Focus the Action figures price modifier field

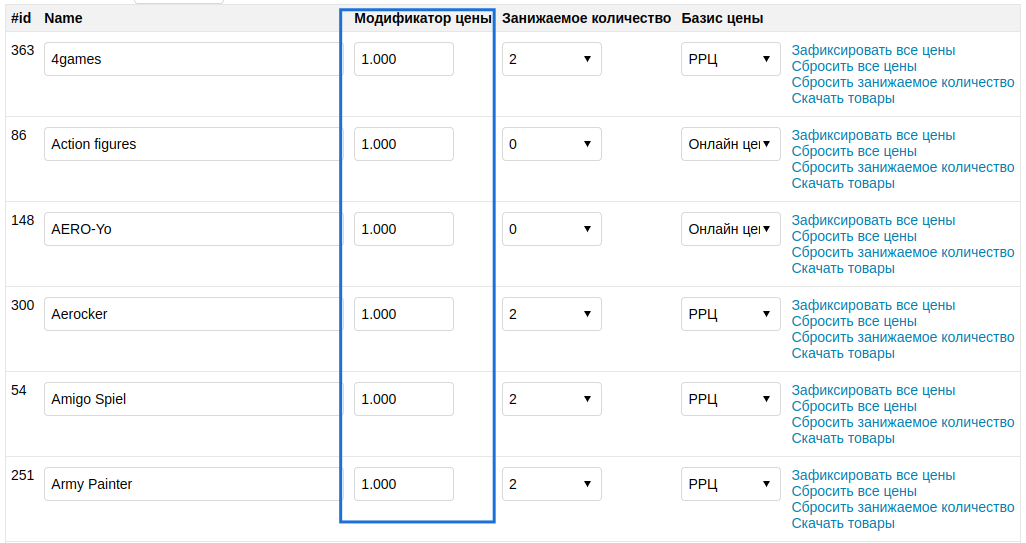coord(403,144)
